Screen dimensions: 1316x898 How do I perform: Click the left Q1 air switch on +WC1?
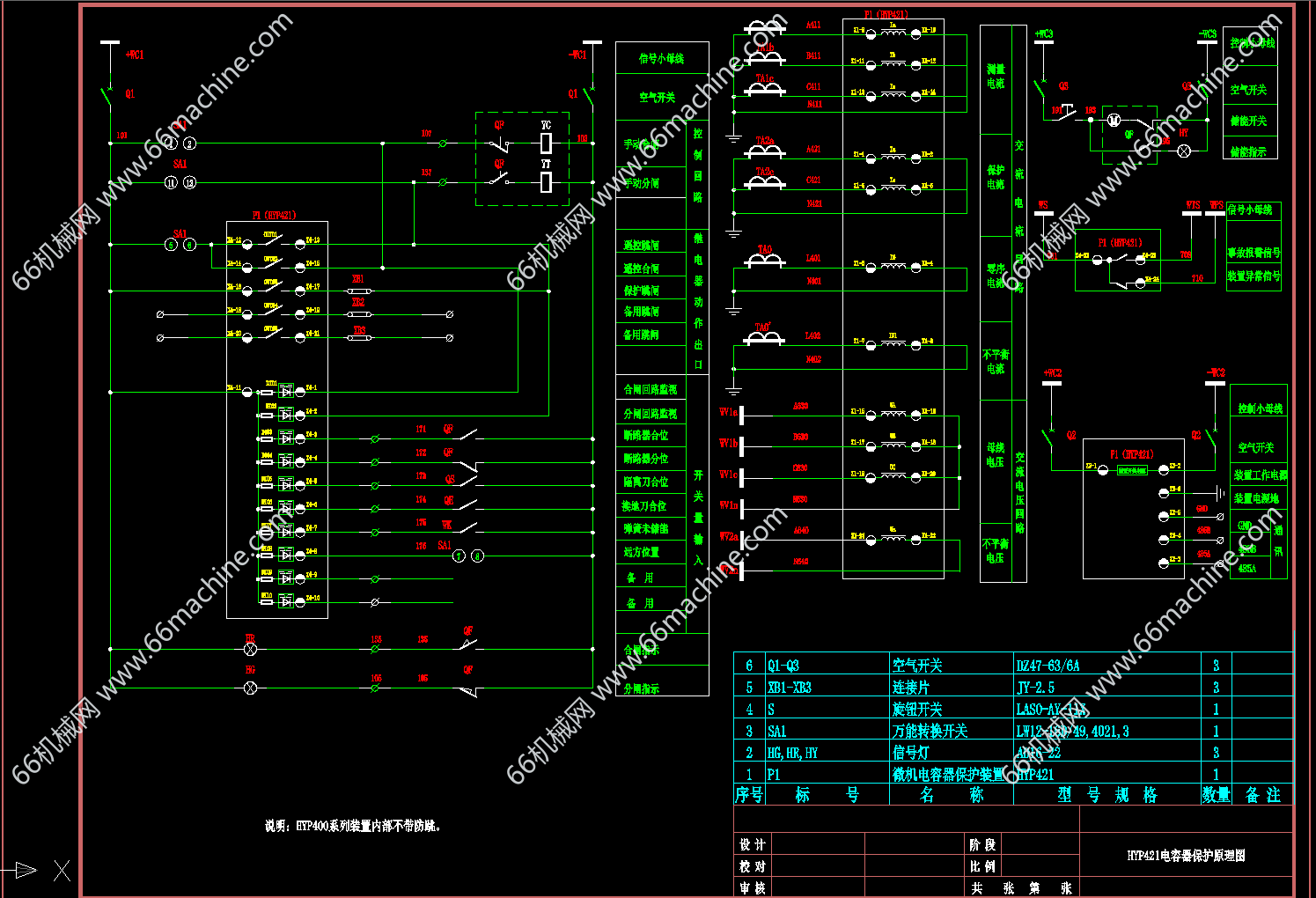point(110,94)
